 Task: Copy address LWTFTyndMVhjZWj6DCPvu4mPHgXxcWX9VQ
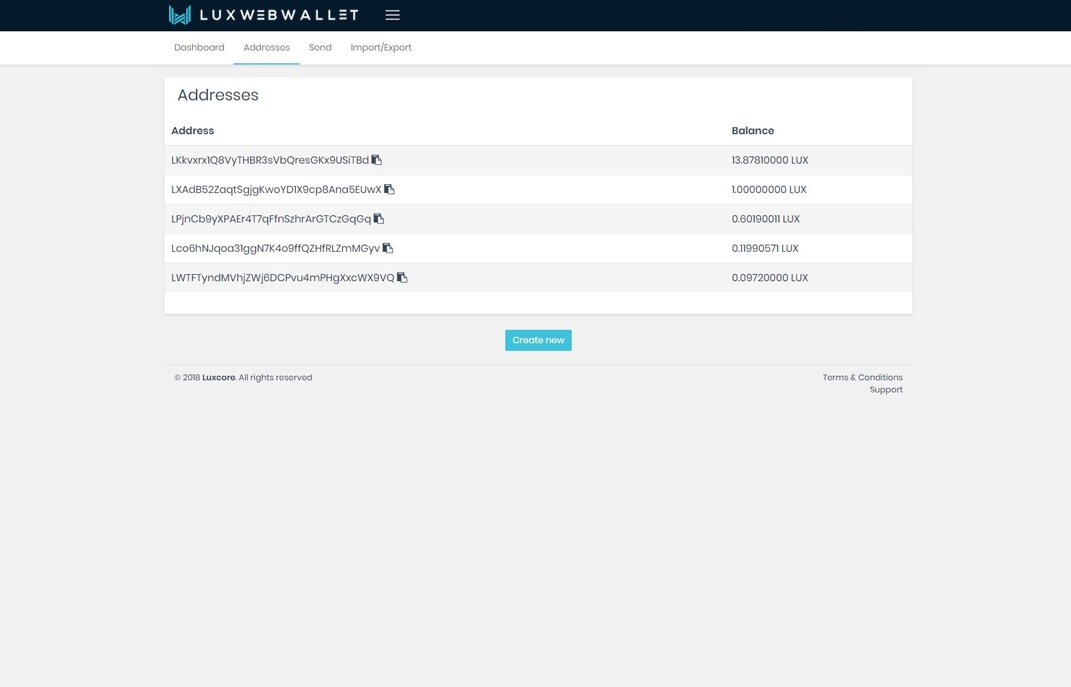click(x=402, y=277)
